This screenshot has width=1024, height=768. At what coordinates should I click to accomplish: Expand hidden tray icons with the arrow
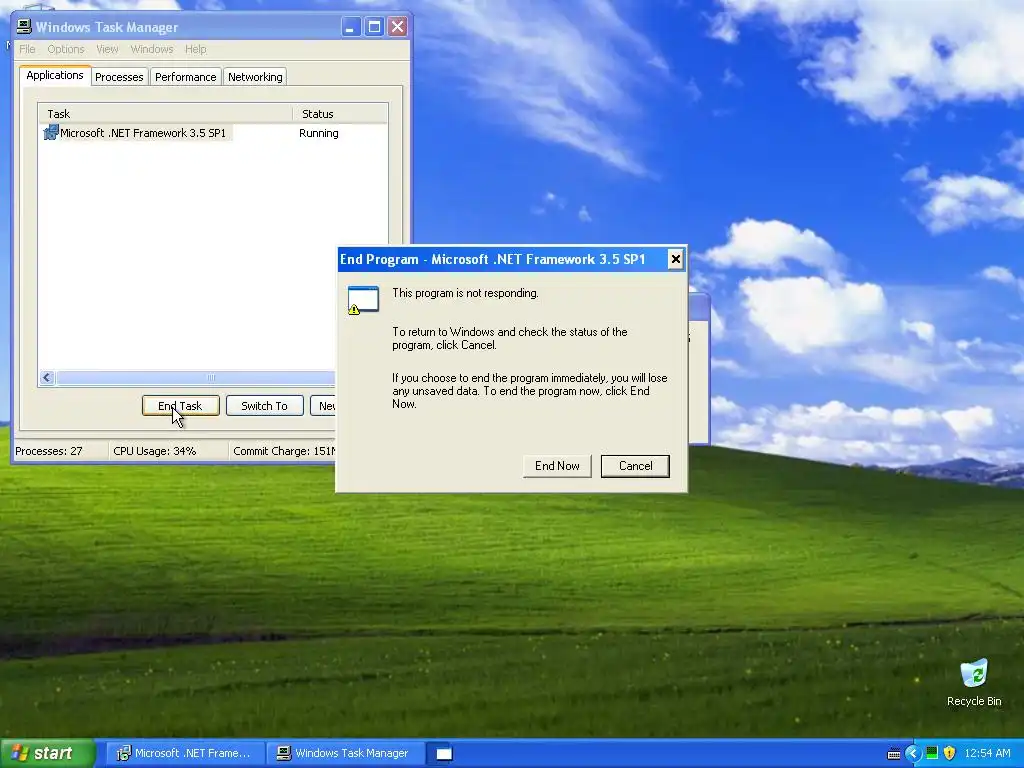point(912,753)
